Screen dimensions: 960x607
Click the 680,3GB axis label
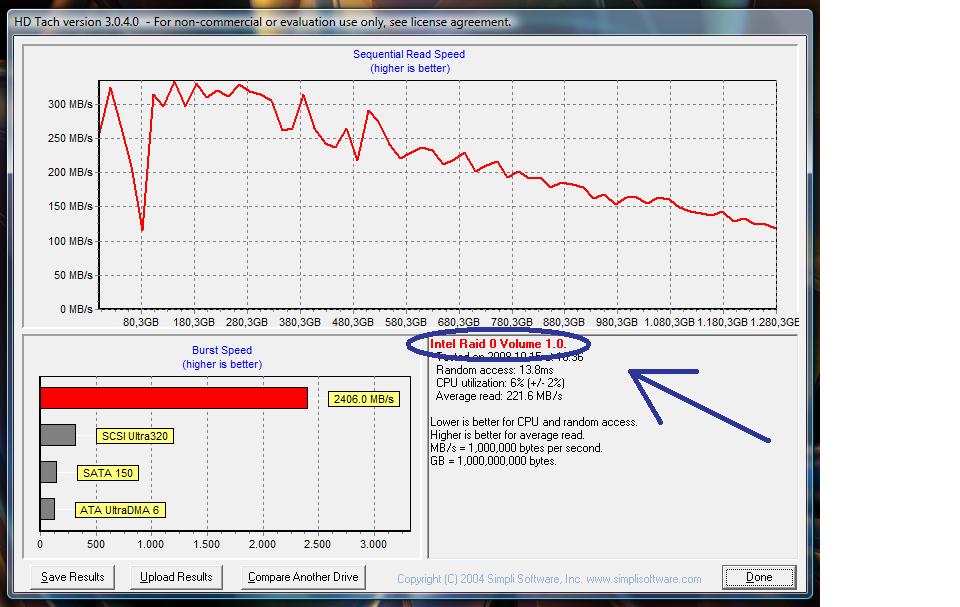(459, 322)
